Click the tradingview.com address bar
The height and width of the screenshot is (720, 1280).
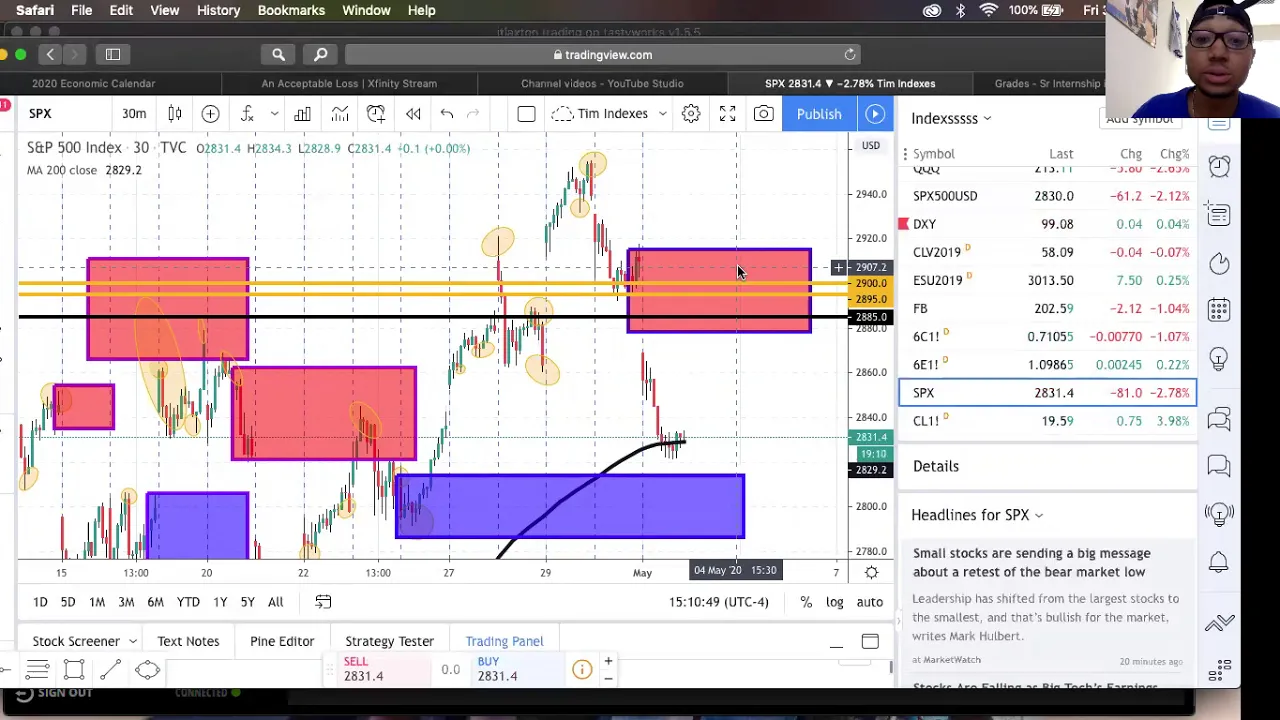coord(602,55)
